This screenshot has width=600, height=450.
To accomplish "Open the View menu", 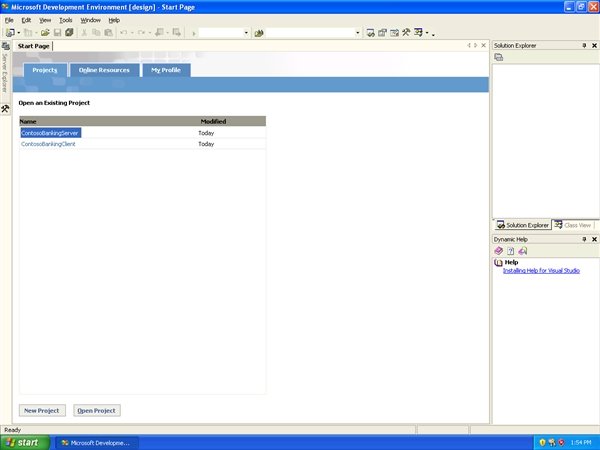I will coord(45,20).
